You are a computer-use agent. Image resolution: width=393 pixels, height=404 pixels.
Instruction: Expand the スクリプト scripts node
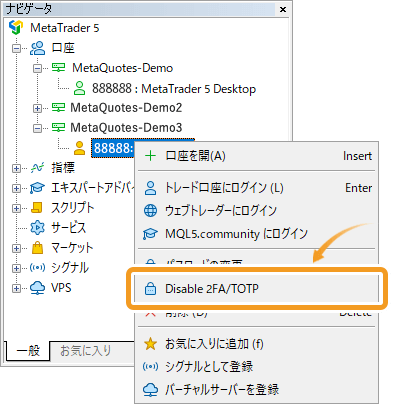tap(16, 208)
